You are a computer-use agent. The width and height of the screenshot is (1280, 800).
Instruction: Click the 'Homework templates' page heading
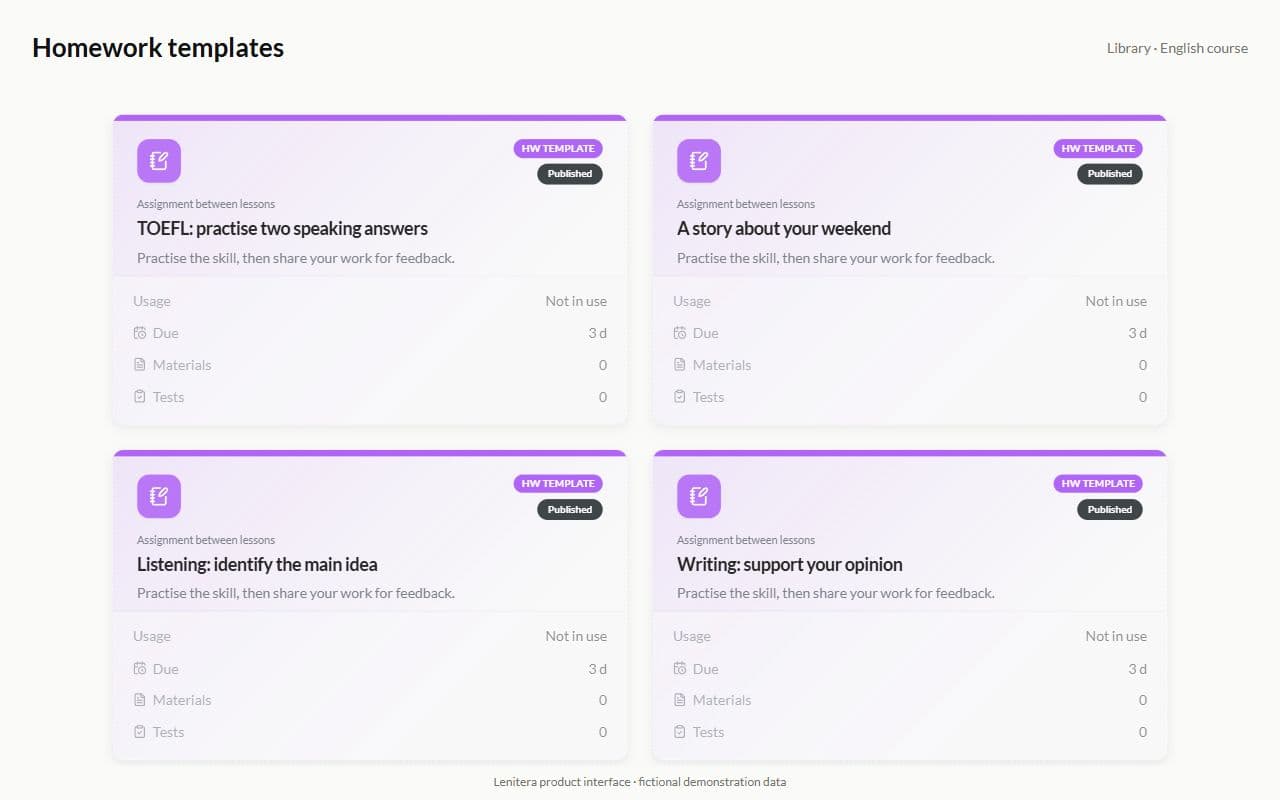[158, 47]
